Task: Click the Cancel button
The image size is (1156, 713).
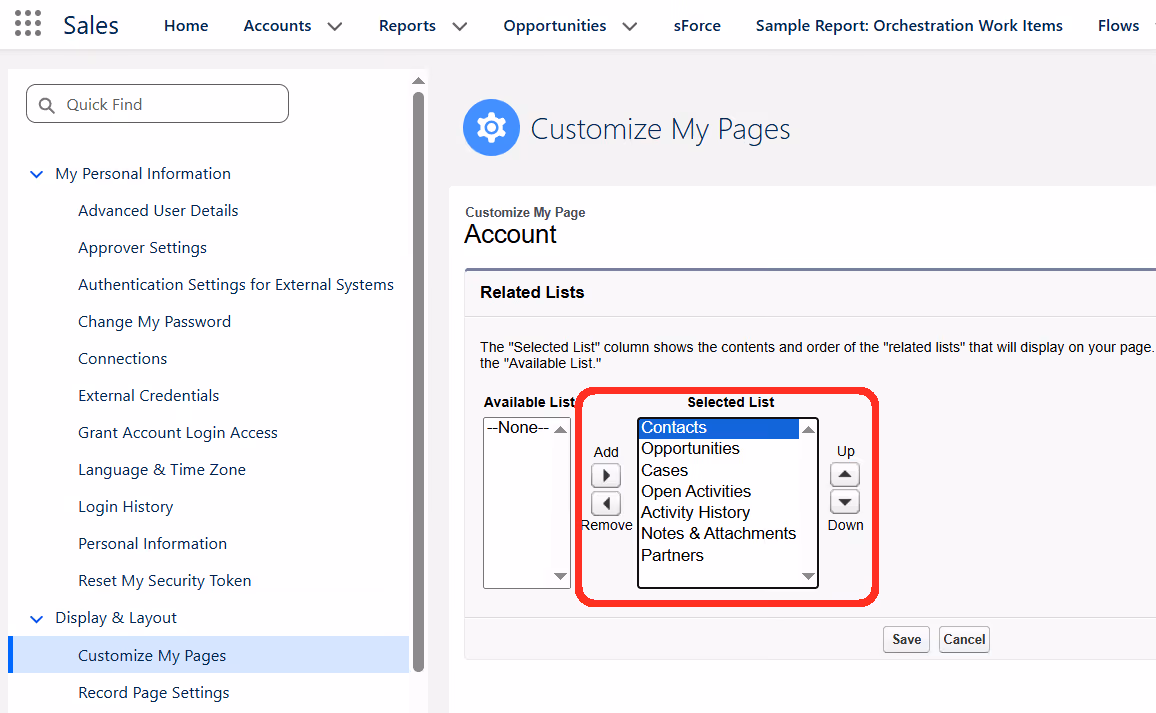Action: (x=964, y=639)
